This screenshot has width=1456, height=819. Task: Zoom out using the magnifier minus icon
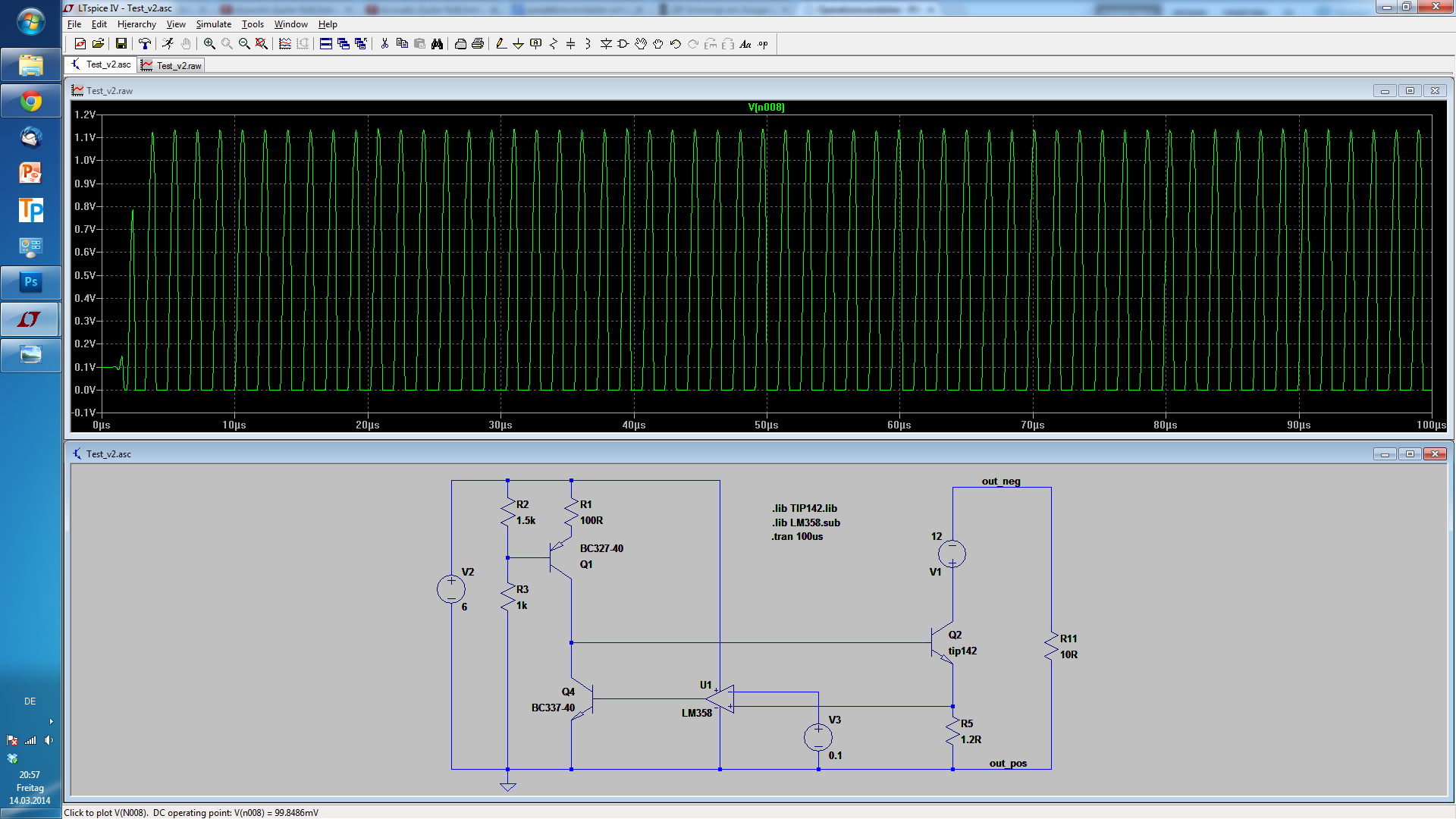(244, 44)
